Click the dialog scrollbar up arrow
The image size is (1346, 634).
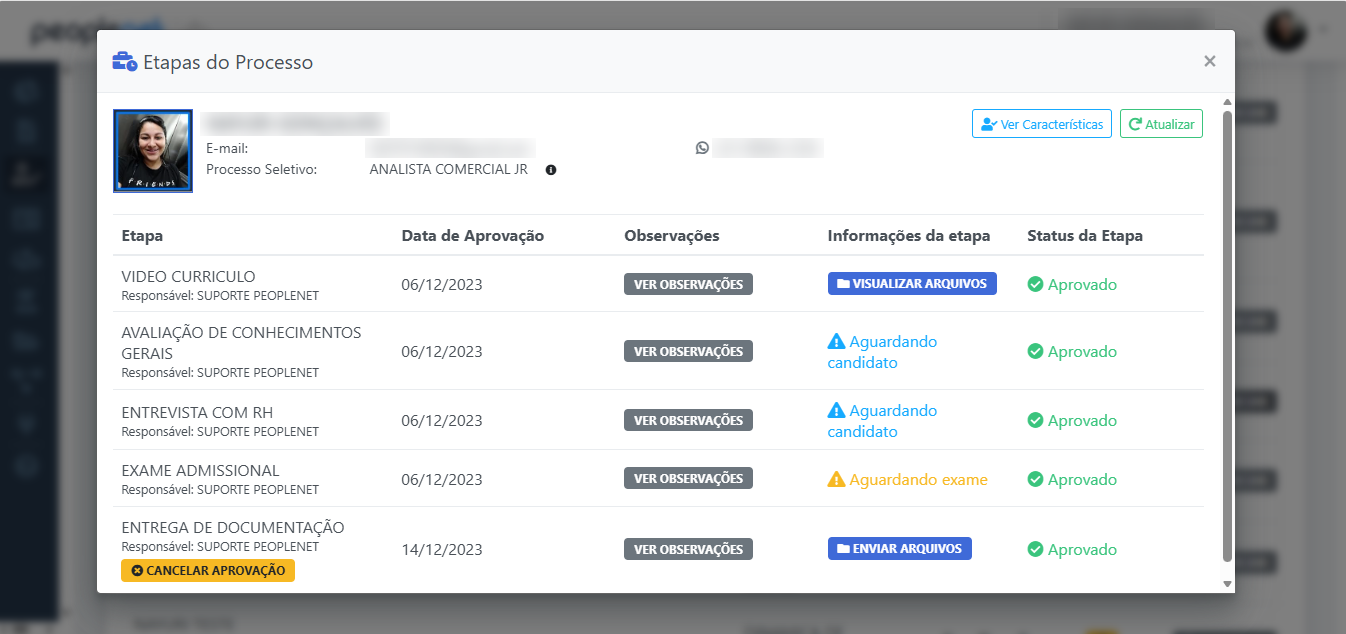[x=1227, y=102]
